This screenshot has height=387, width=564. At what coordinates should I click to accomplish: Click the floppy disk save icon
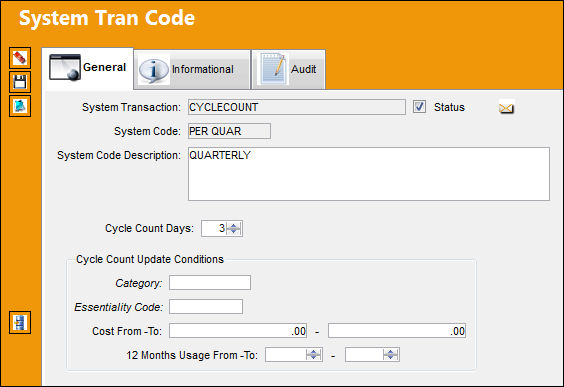(x=20, y=82)
